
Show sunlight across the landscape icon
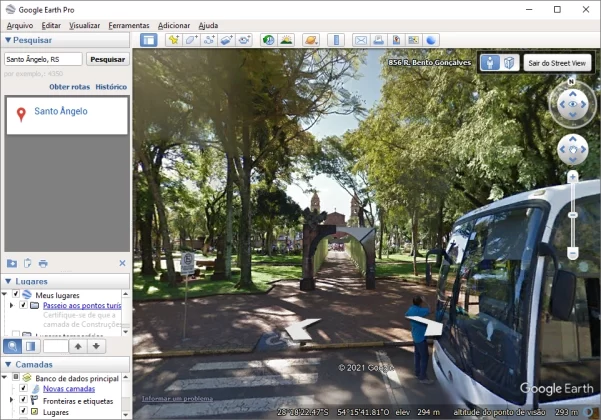[x=286, y=40]
